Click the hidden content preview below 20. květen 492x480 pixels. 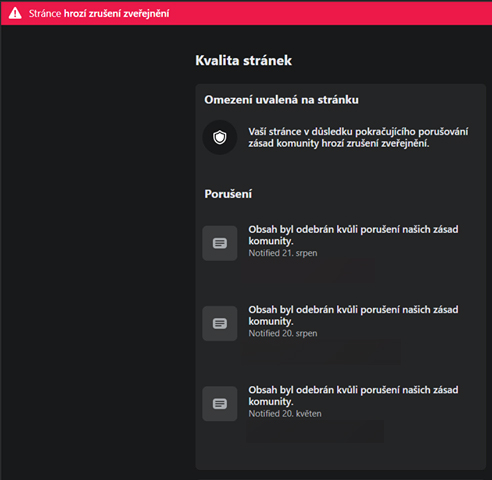315,431
